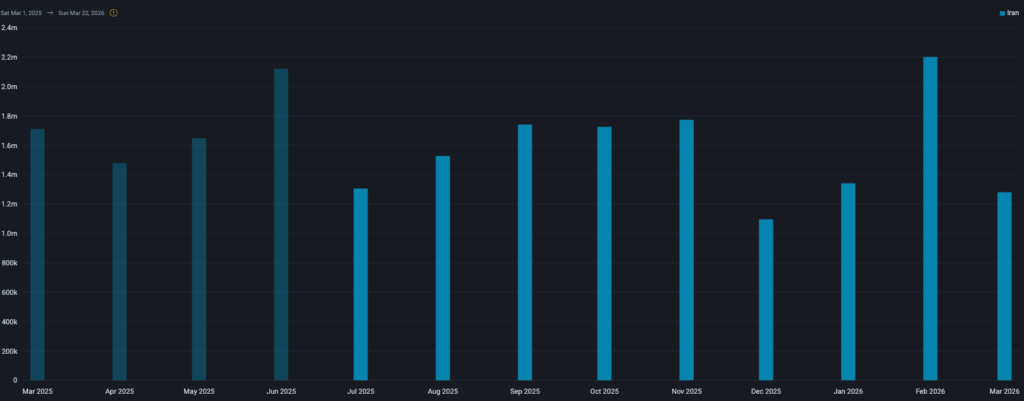Click the 1.6m y-axis label

(x=9, y=146)
